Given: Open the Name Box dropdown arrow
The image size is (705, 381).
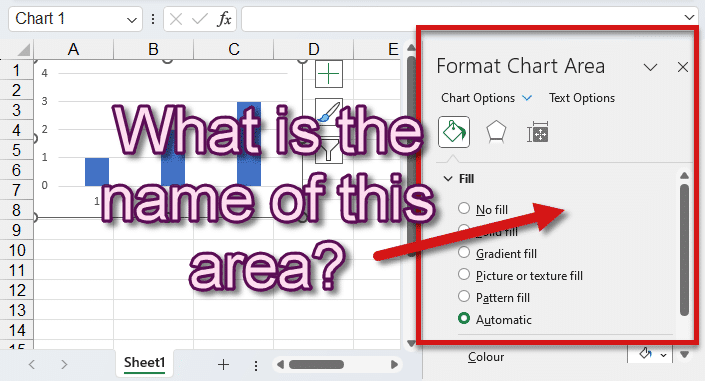Looking at the screenshot, I should [x=131, y=20].
